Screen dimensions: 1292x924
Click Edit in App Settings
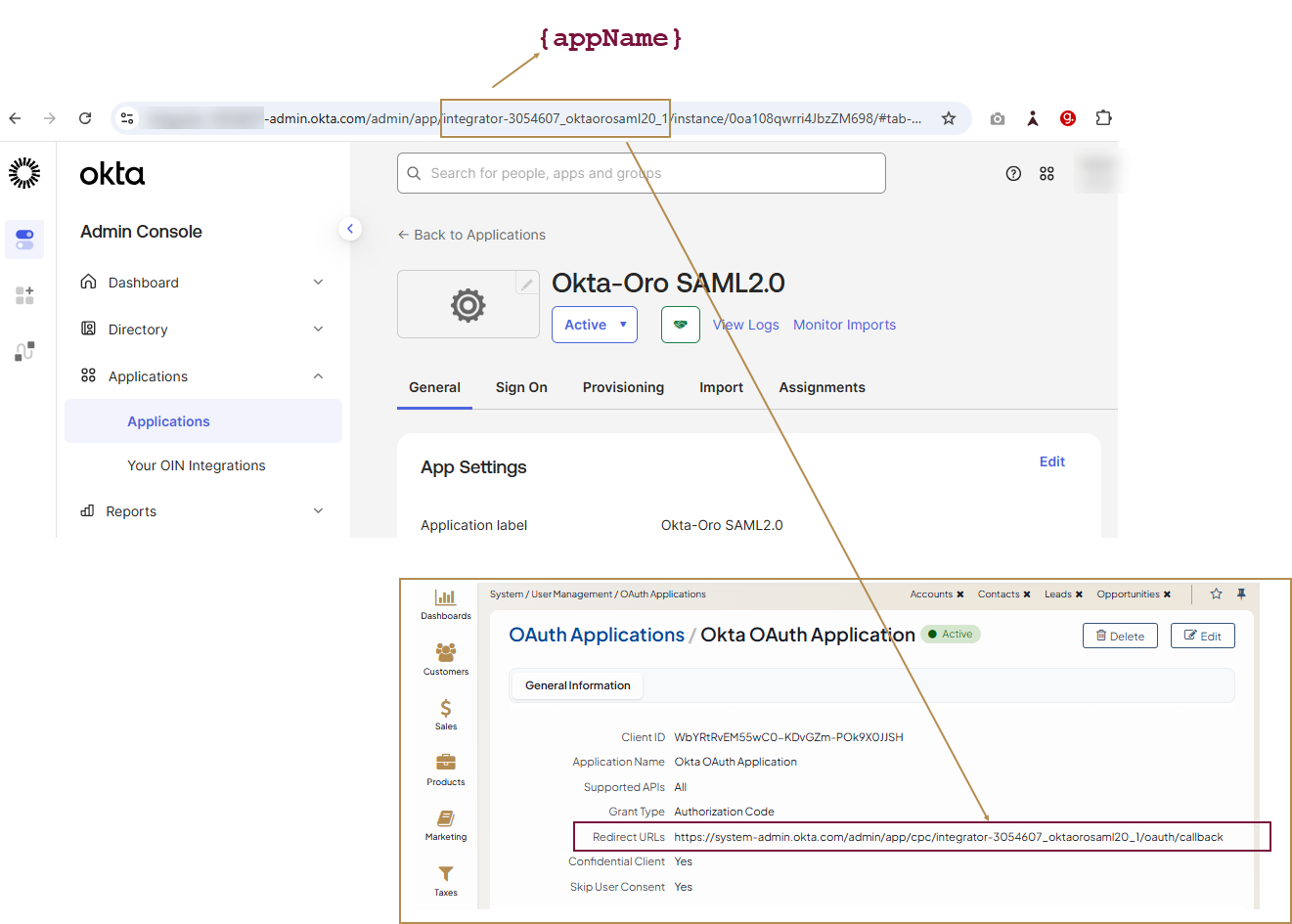point(1051,462)
